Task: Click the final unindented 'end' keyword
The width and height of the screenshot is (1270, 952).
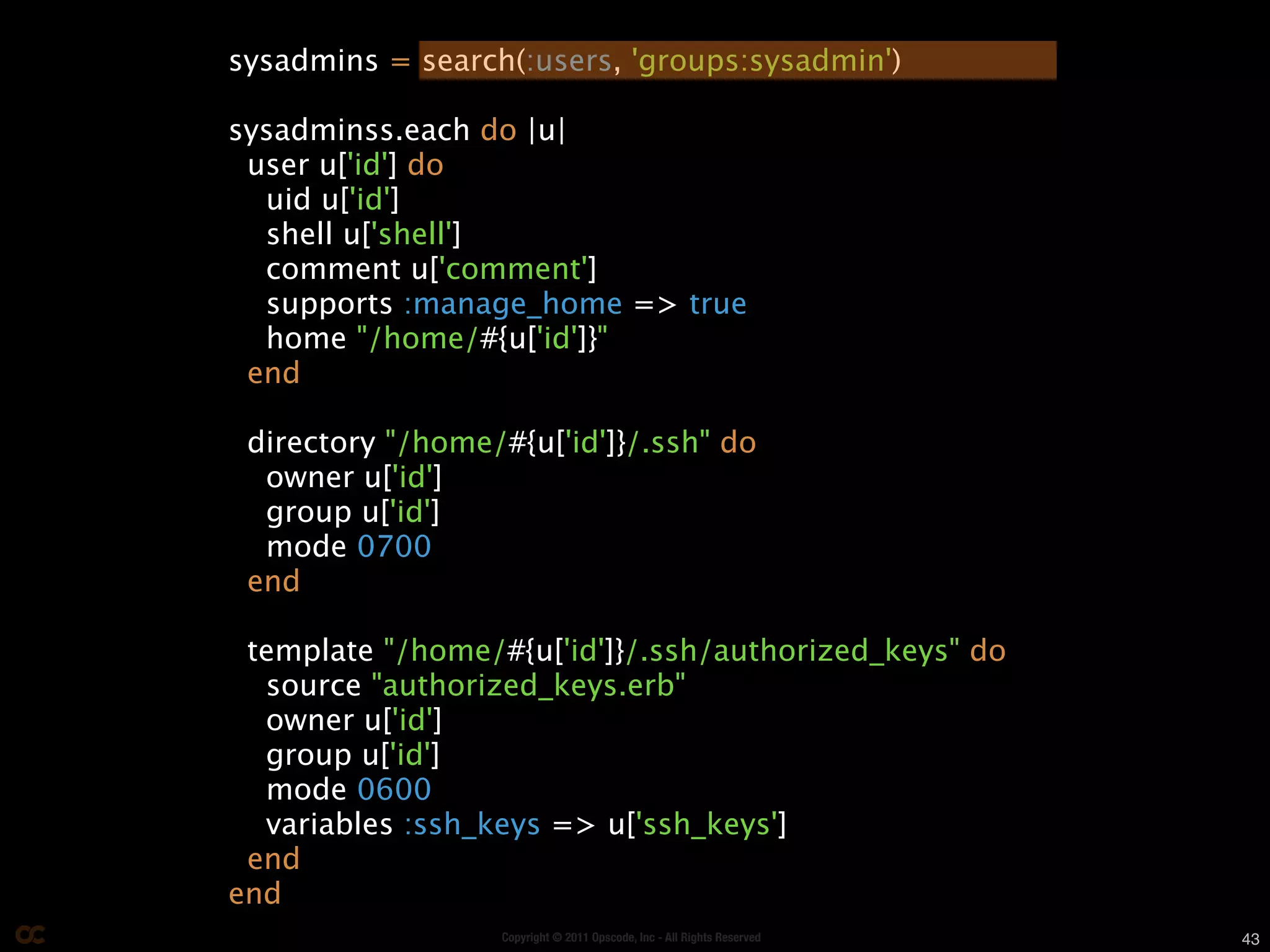Action: (255, 894)
